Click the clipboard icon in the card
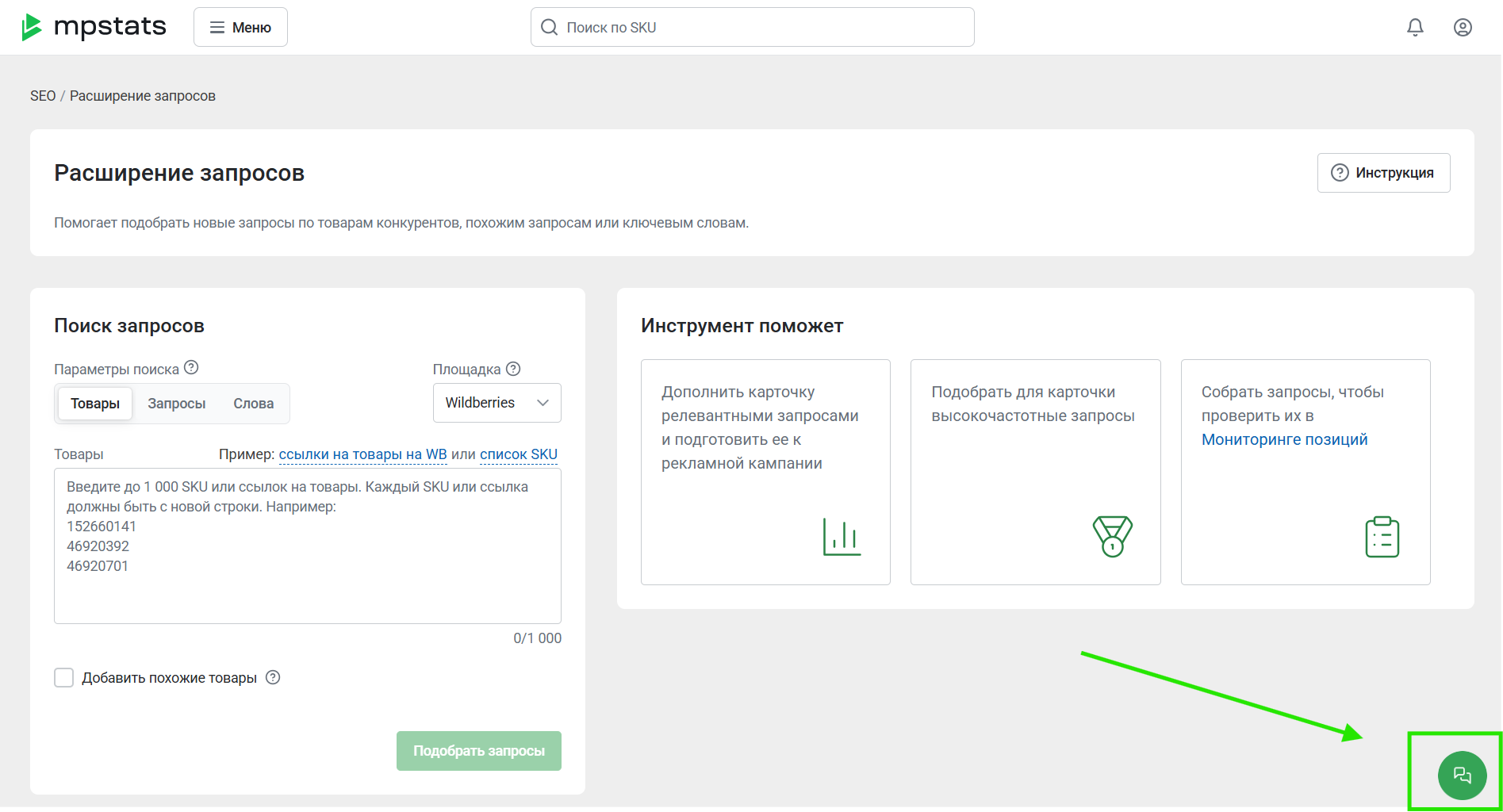This screenshot has width=1503, height=812. tap(1382, 537)
